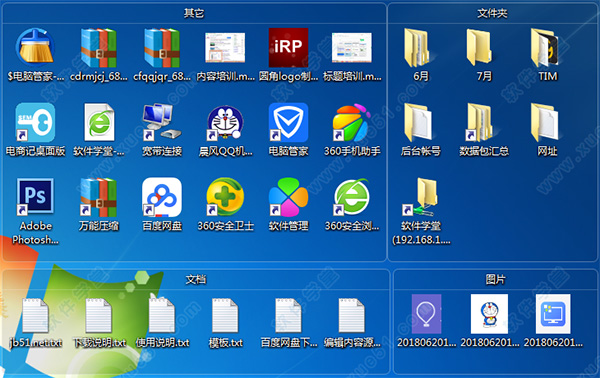
Task: Open the 百度网盘下... text file
Action: (x=288, y=316)
